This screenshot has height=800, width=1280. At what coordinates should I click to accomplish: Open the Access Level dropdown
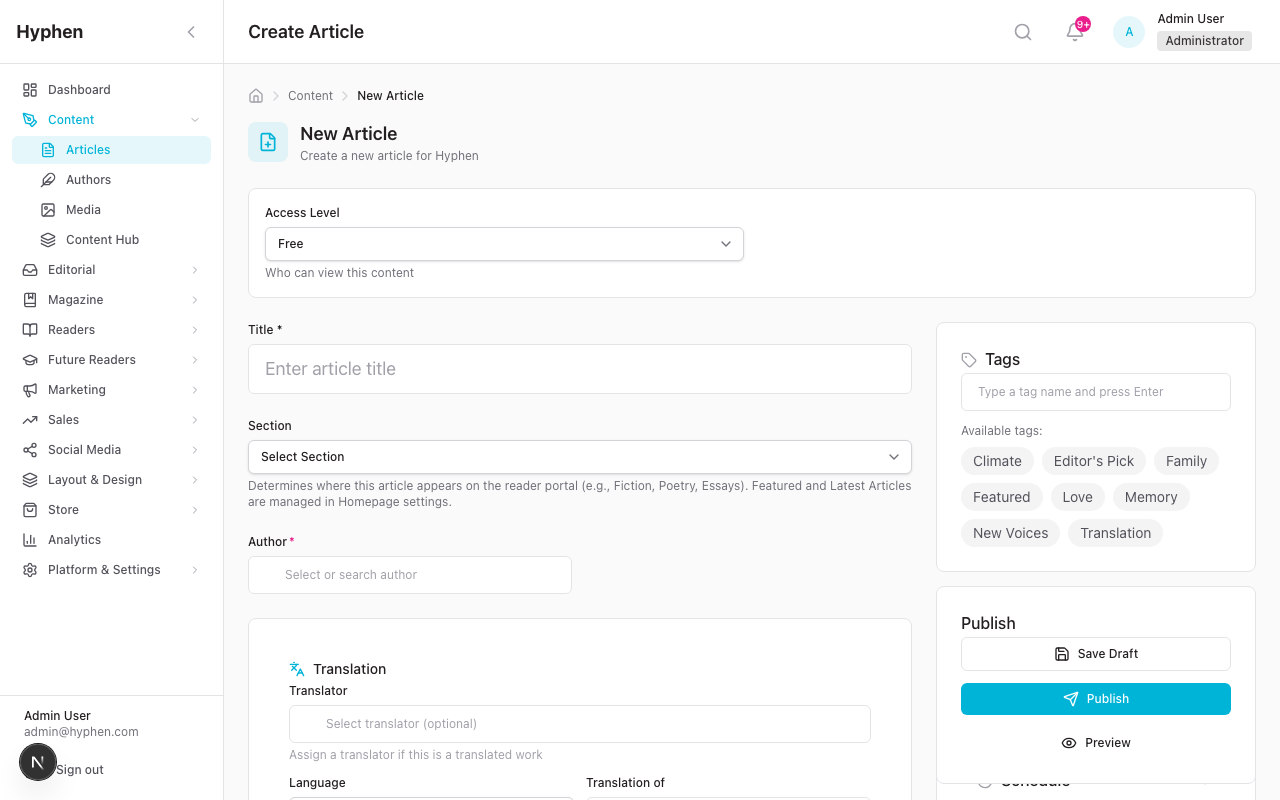click(504, 243)
